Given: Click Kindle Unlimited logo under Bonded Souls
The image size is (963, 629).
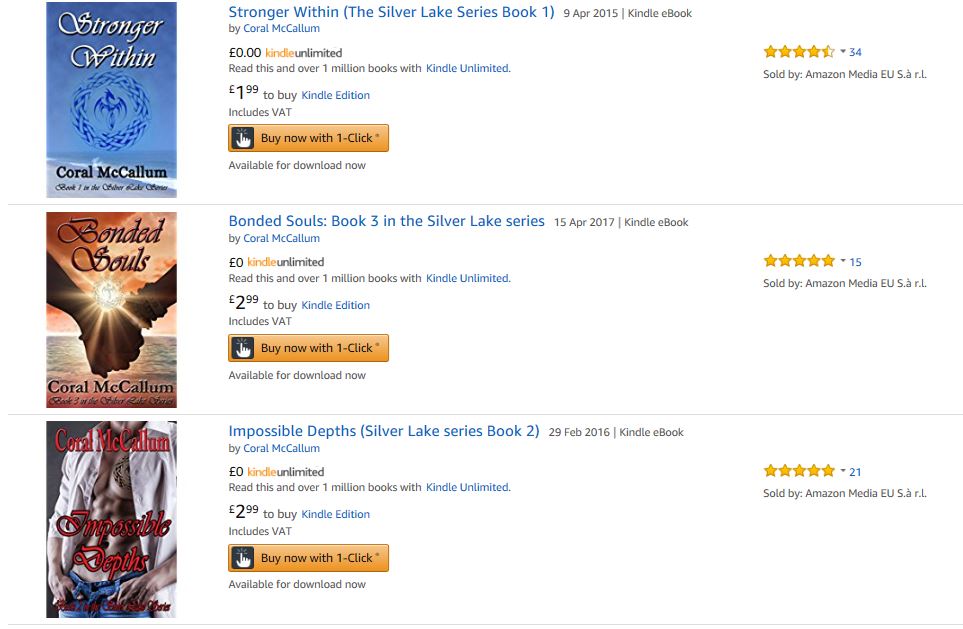Looking at the screenshot, I should pyautogui.click(x=285, y=262).
